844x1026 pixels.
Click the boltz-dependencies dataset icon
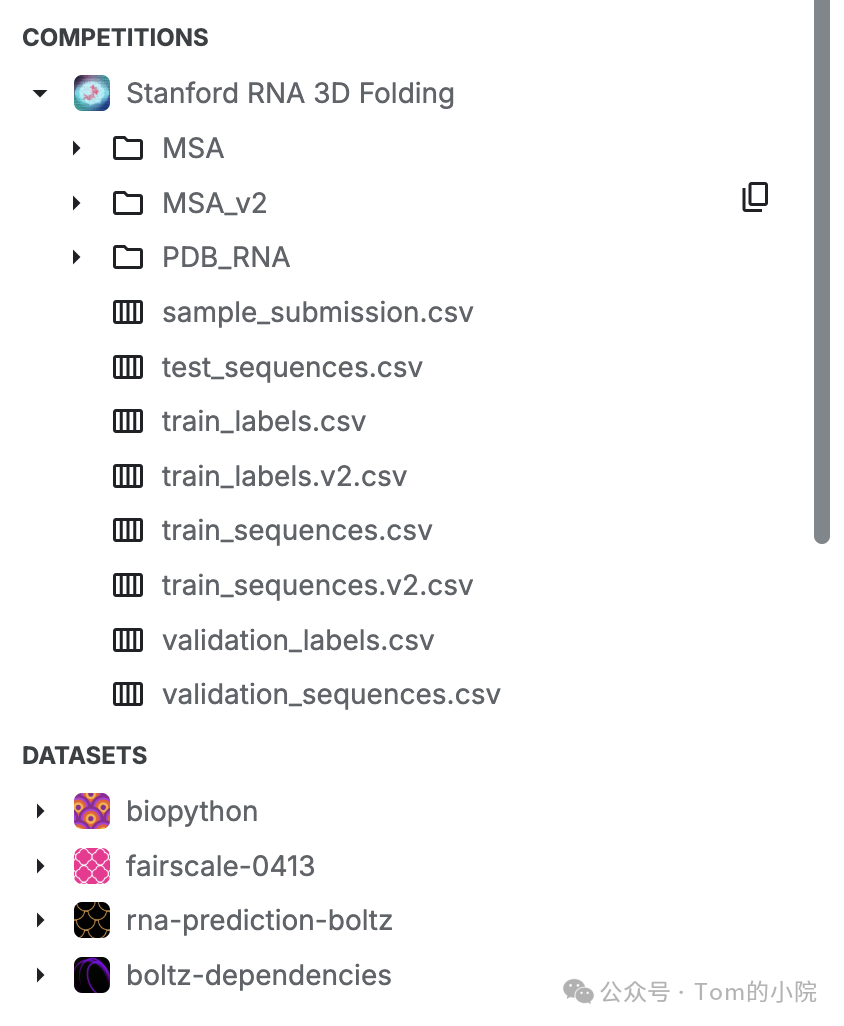92,975
